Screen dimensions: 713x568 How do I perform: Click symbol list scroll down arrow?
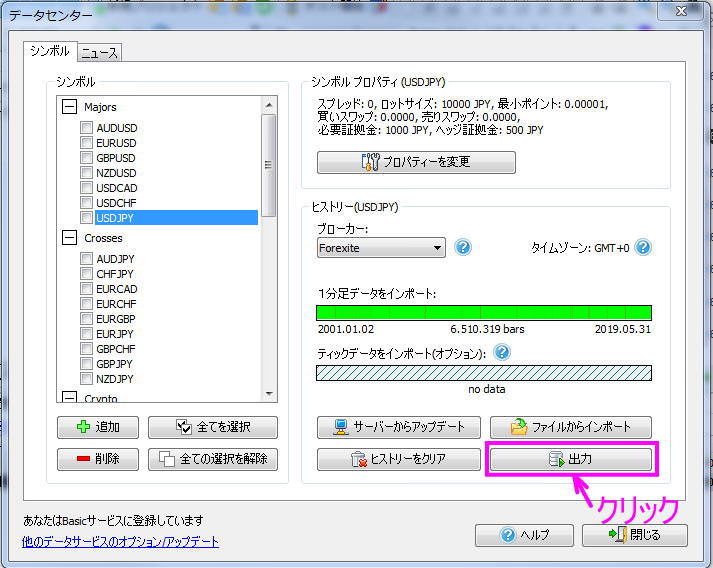(269, 394)
